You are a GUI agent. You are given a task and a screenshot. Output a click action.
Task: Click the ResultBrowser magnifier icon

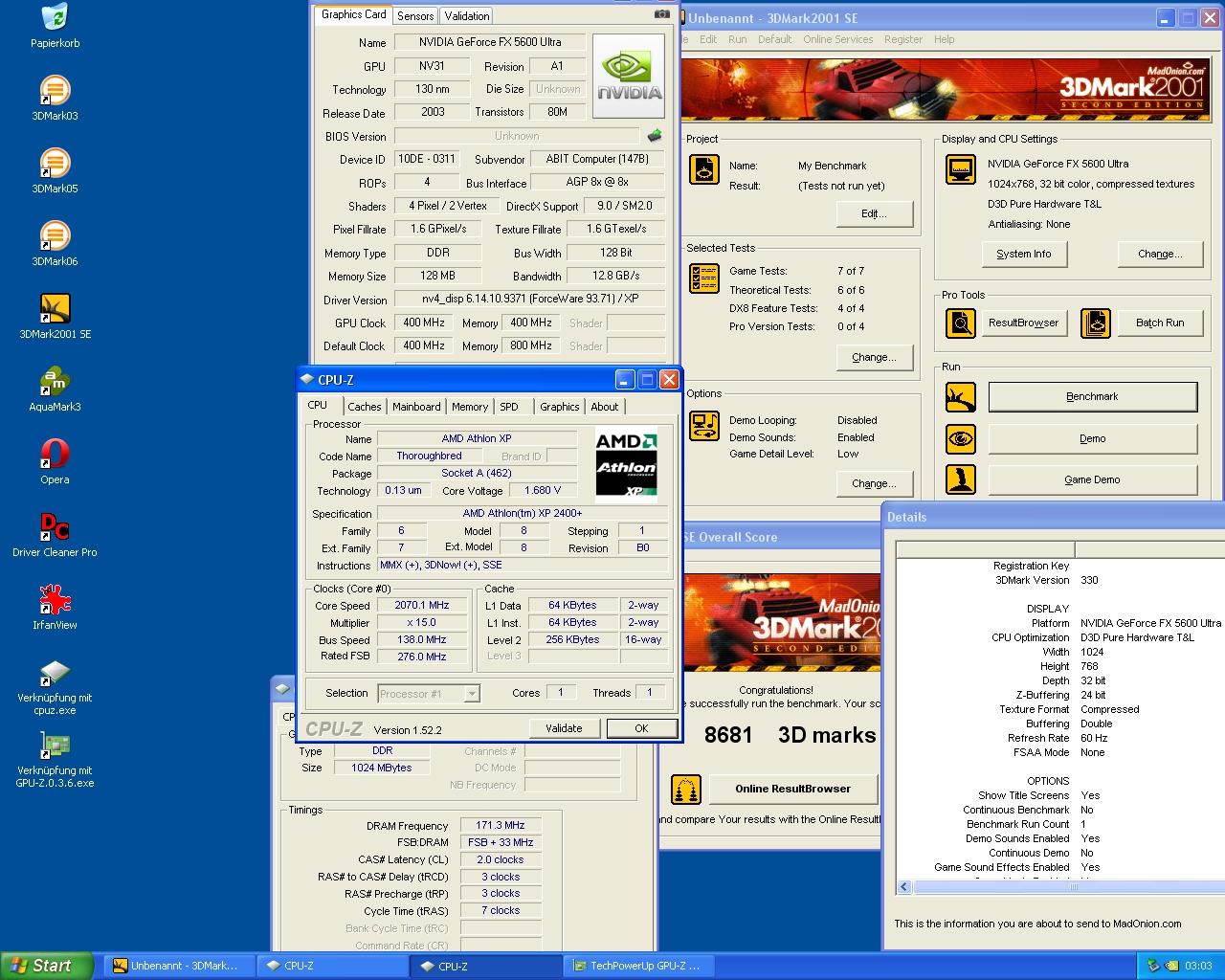[x=961, y=323]
